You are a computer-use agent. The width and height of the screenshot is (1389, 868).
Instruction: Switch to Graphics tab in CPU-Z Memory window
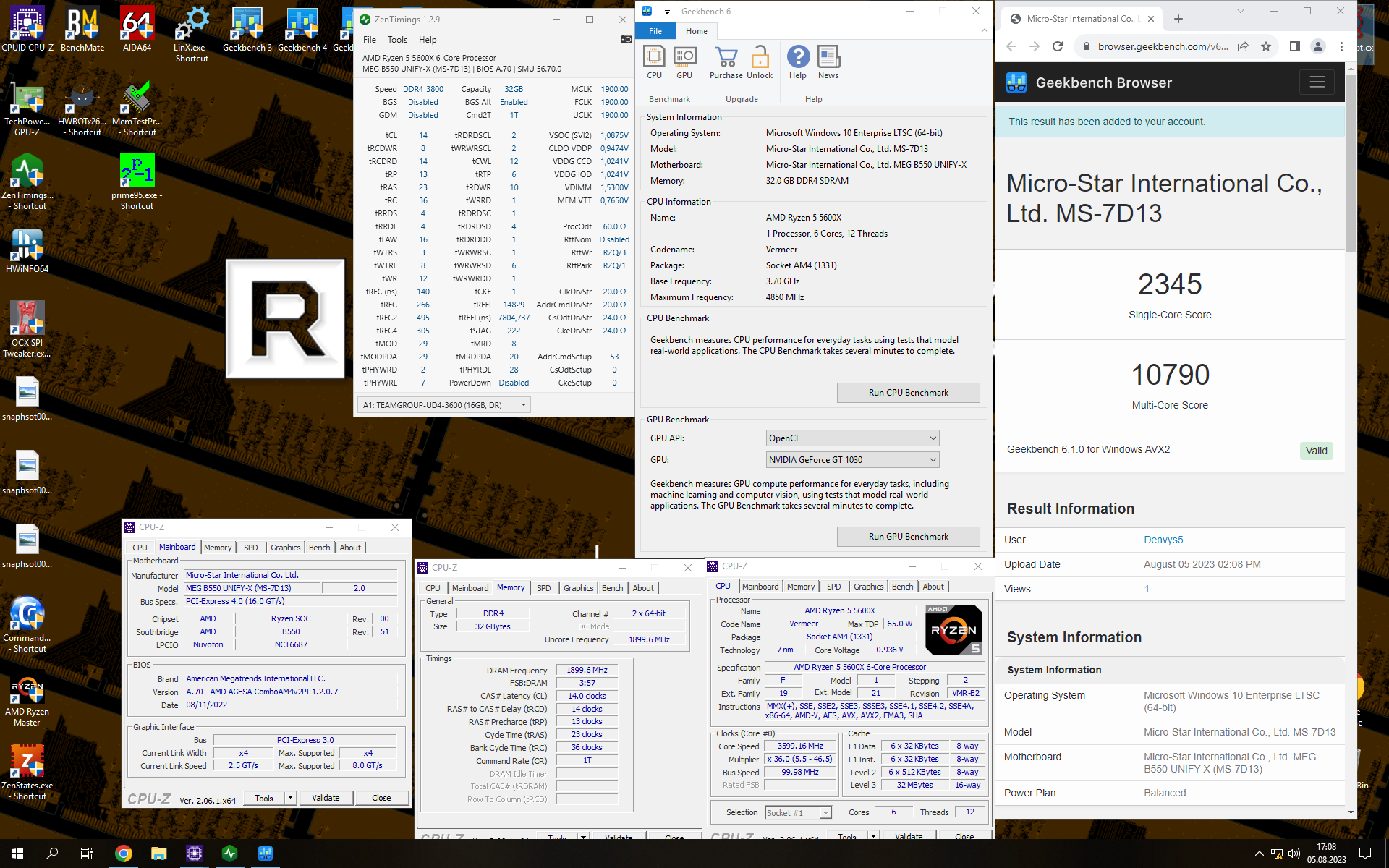click(x=578, y=588)
